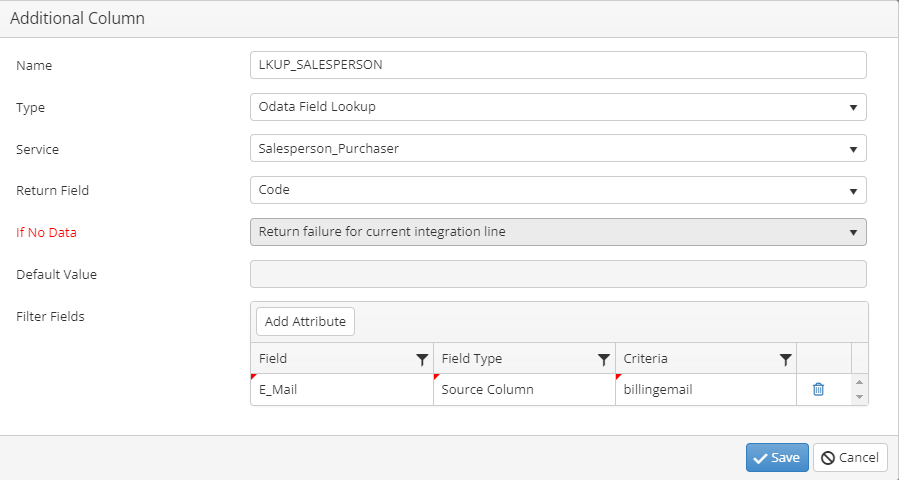Screen dimensions: 899x480
Task: Delete the E_Mail filter row with trash icon
Action: pyautogui.click(x=818, y=389)
